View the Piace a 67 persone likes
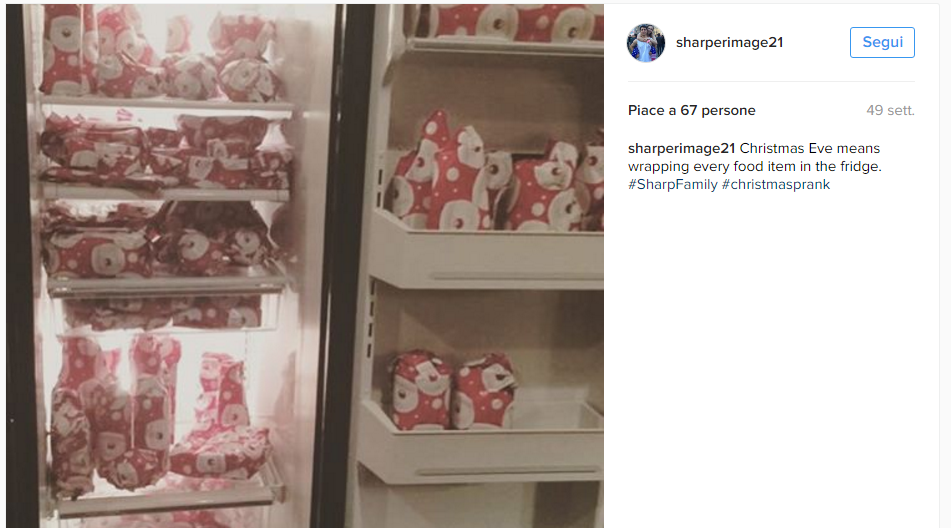951x528 pixels. pos(691,110)
